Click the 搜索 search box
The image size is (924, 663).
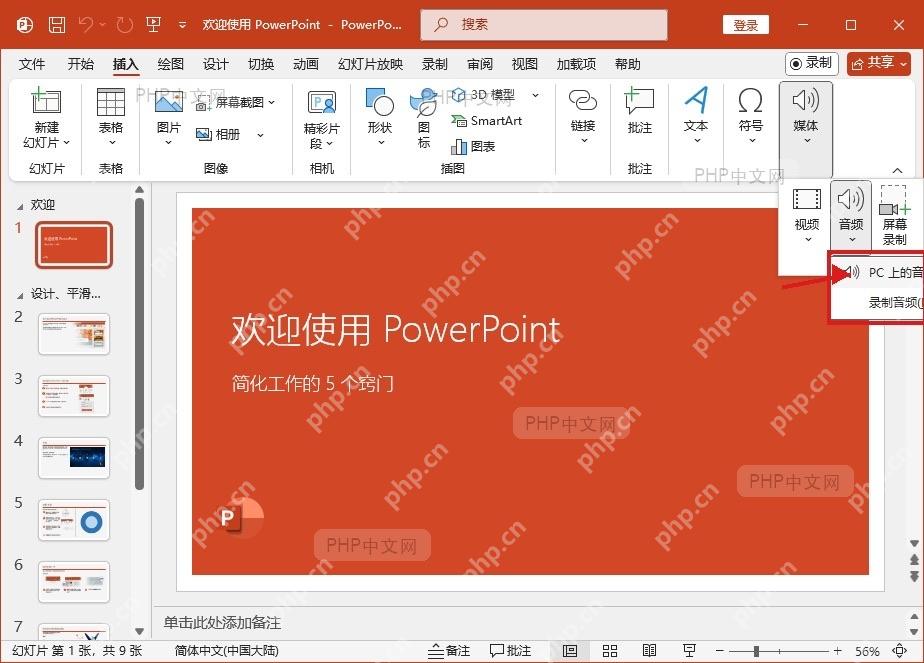tap(543, 25)
